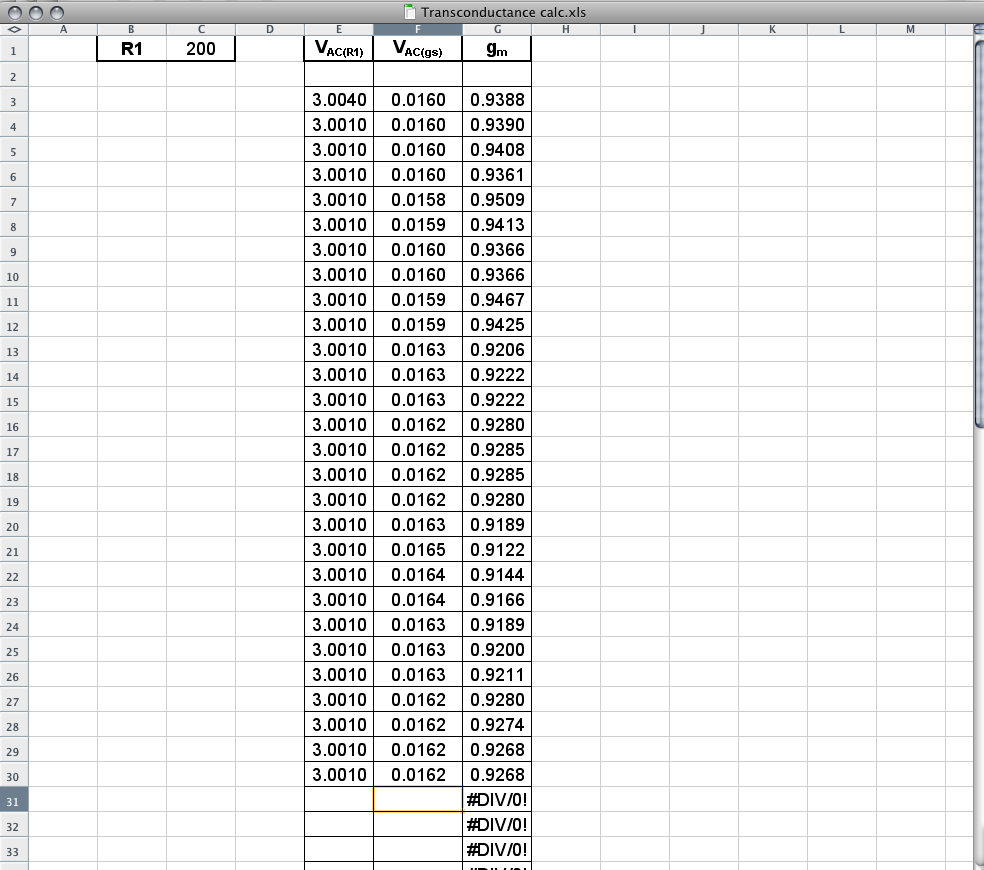Select column A header
Viewport: 984px width, 870px height.
click(x=63, y=30)
